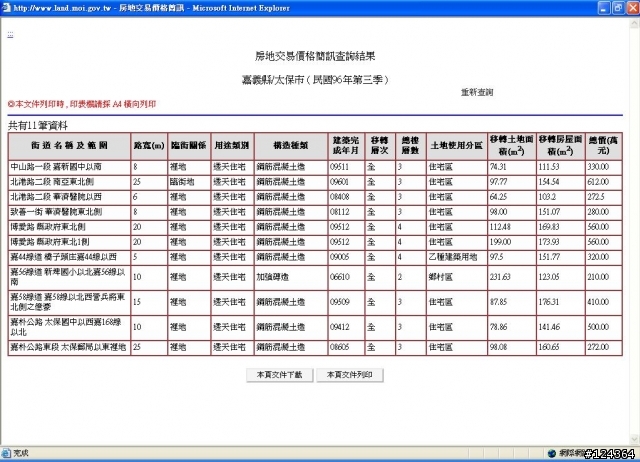Click the 重新查詢 link

click(477, 93)
